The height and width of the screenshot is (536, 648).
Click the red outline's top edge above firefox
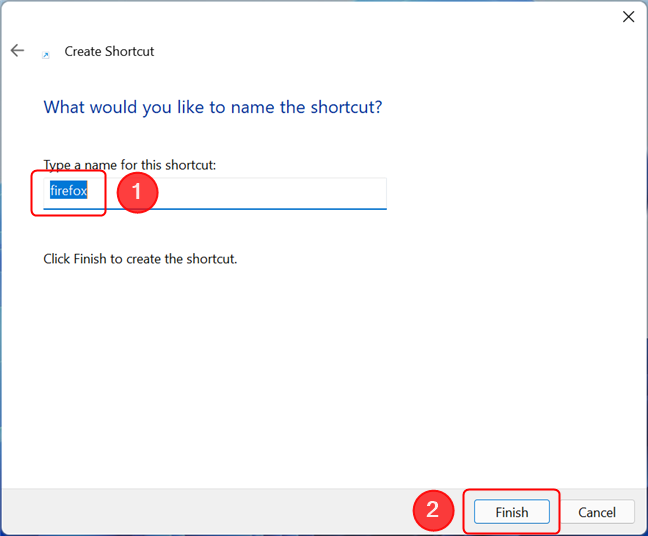(69, 171)
